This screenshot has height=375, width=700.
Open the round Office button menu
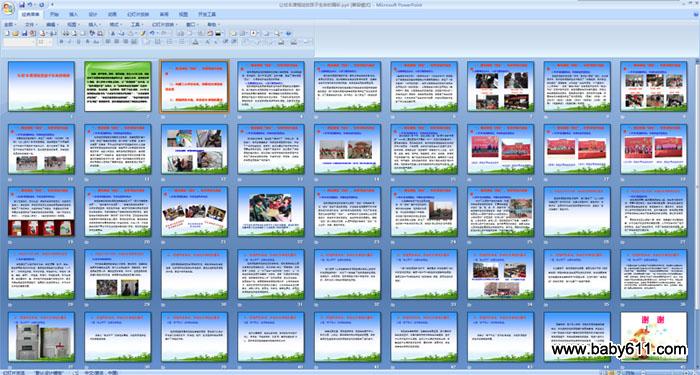pyautogui.click(x=8, y=8)
